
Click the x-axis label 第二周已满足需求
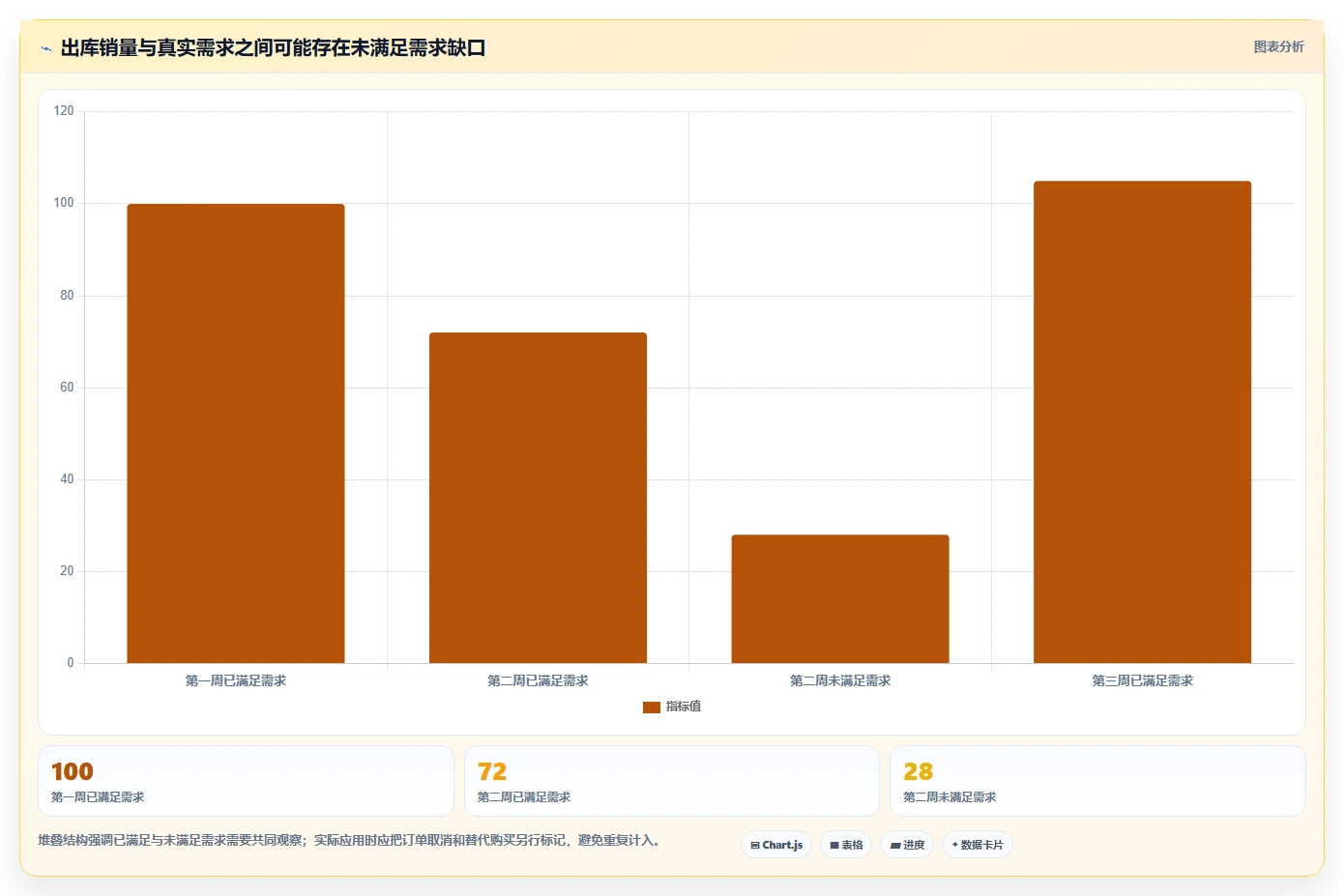(538, 680)
